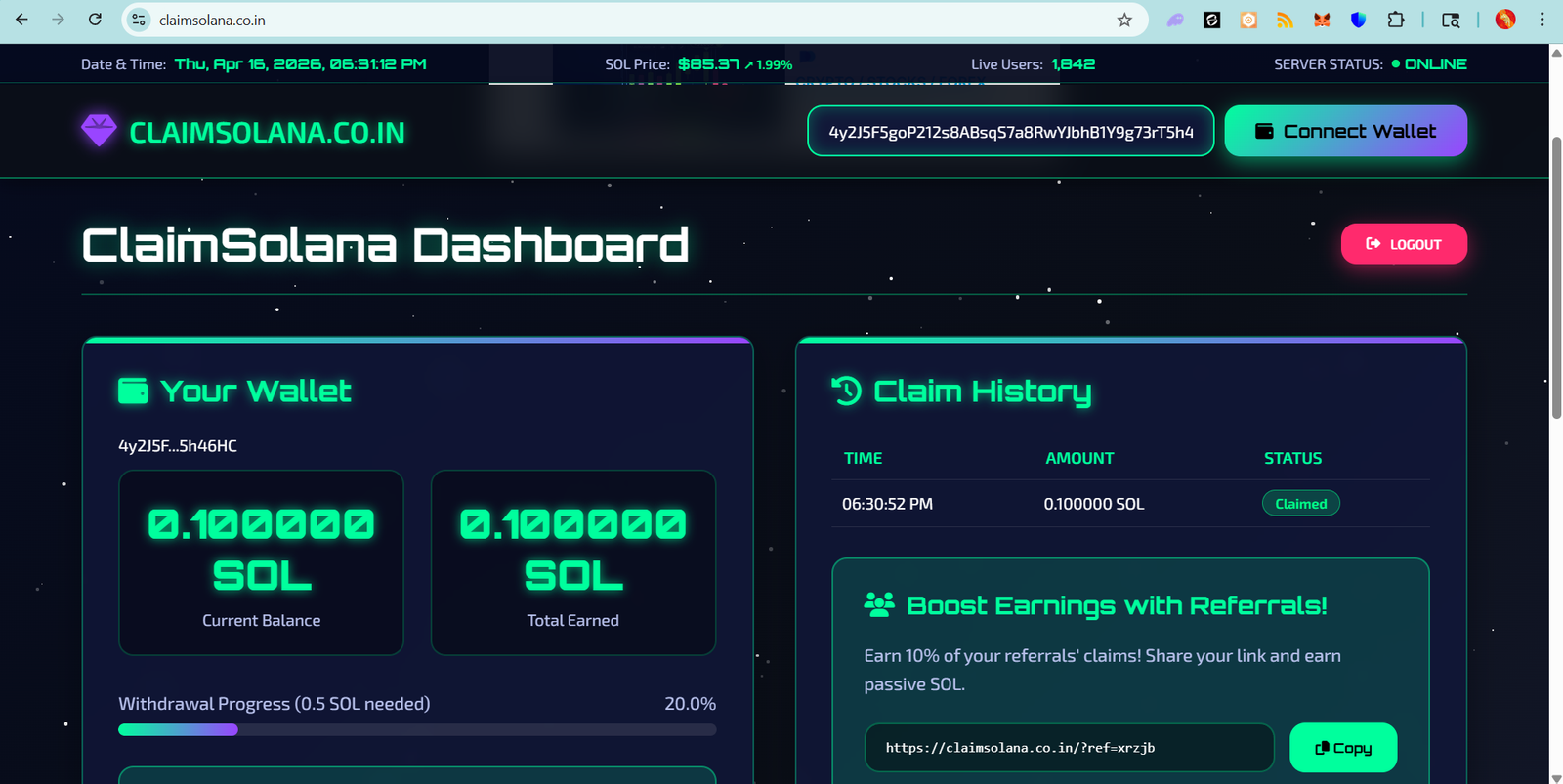Bookmark this page with the star icon

pos(1124,20)
